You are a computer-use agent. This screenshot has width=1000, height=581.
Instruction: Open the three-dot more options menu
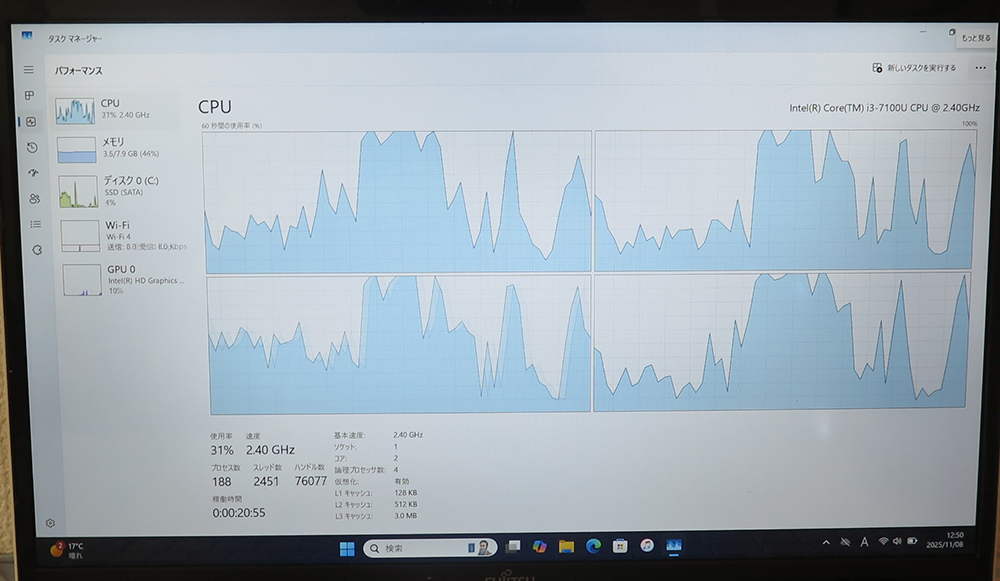coord(980,68)
